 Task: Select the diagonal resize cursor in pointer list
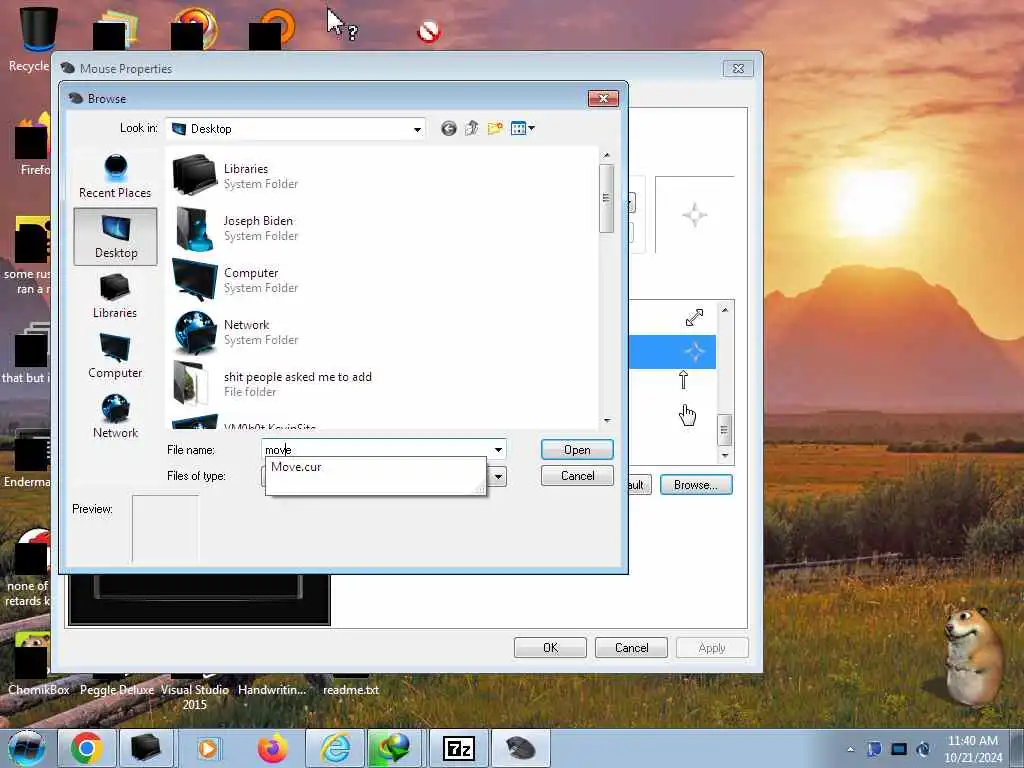click(694, 318)
